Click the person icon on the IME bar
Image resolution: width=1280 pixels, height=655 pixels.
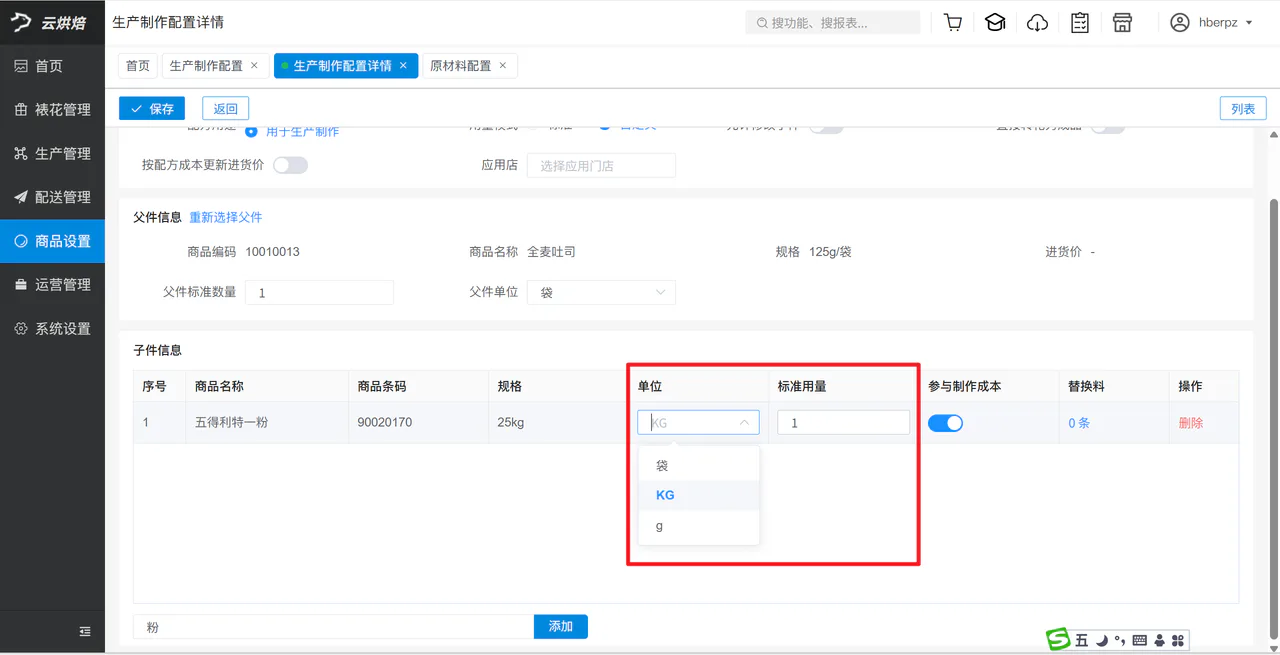click(1159, 640)
